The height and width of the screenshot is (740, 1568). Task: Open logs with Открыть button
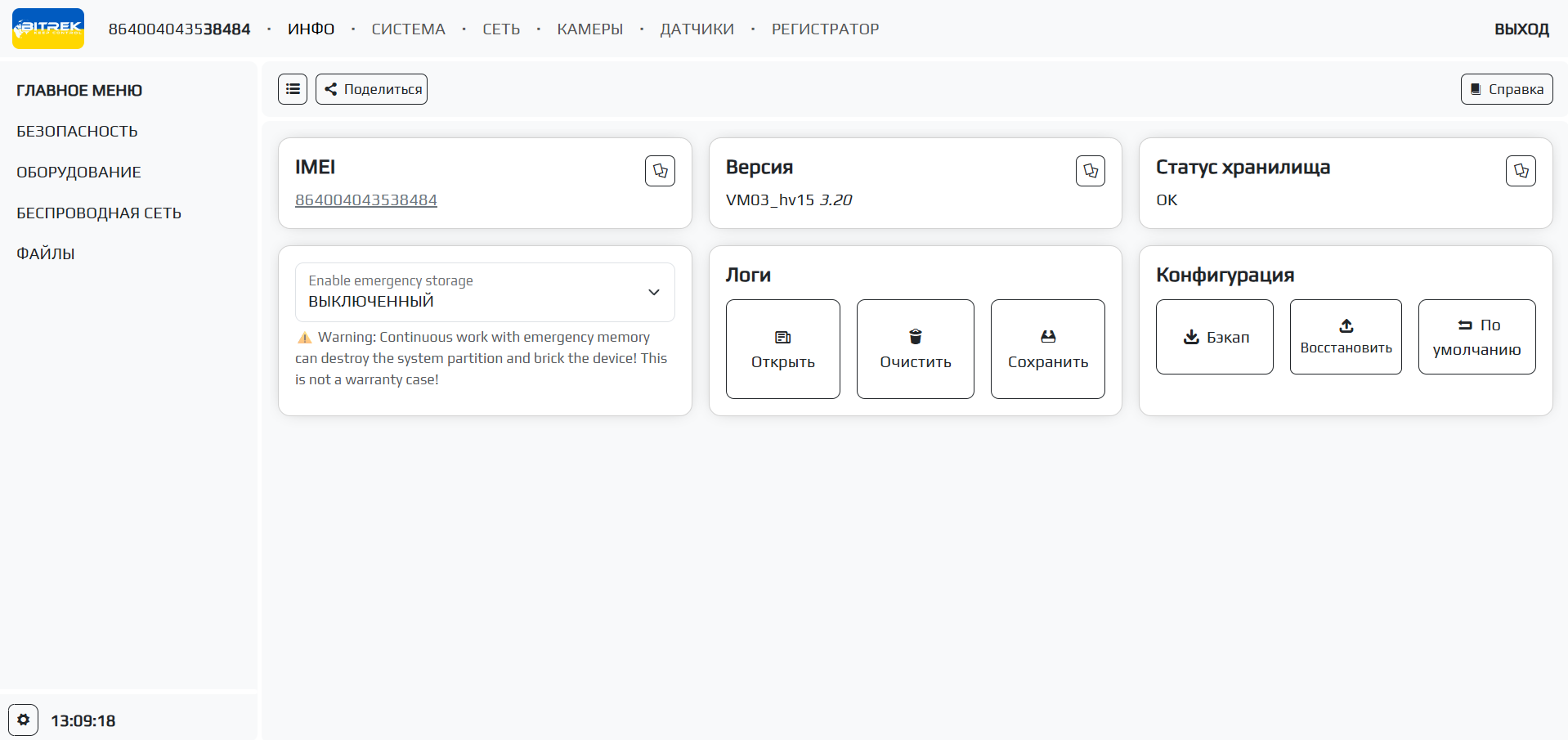tap(782, 349)
